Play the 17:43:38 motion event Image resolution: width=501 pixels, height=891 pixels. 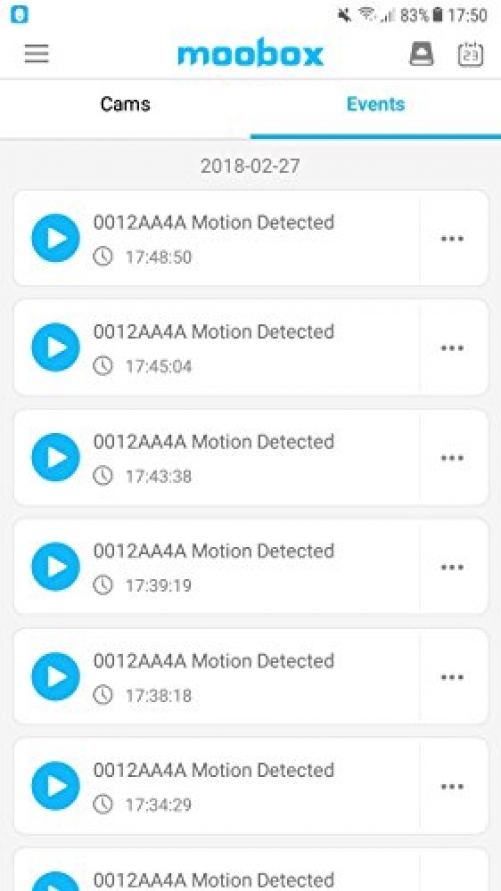(x=56, y=457)
